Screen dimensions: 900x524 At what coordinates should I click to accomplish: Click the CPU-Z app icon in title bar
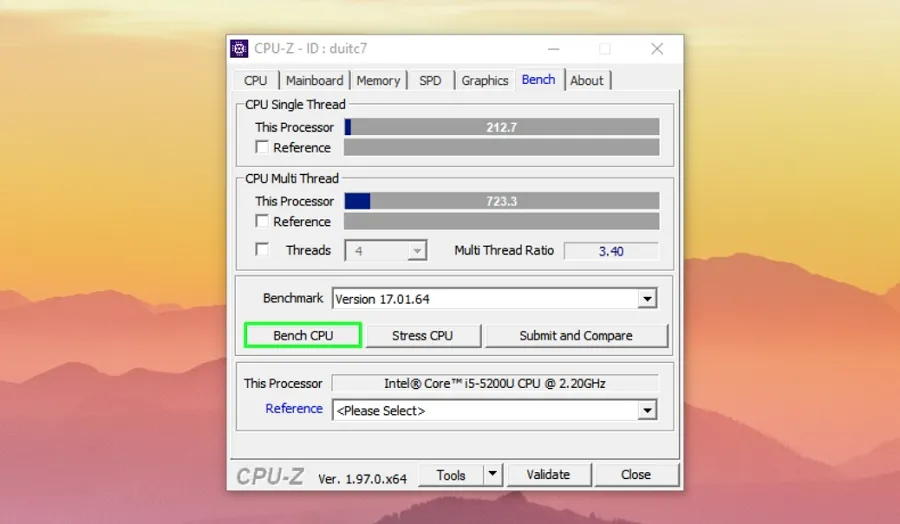(239, 49)
